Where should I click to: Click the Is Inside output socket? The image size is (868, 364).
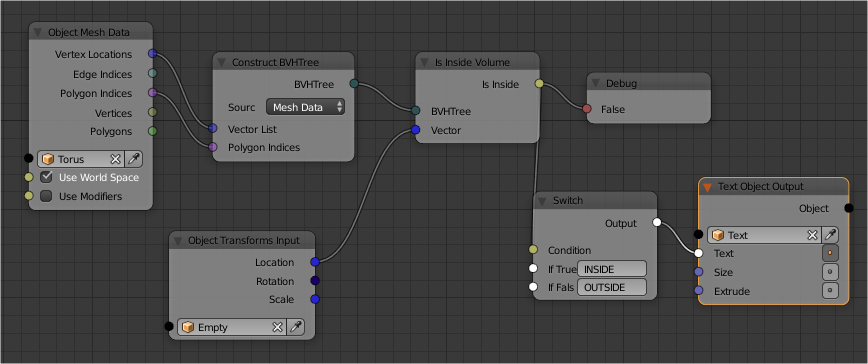coord(539,84)
